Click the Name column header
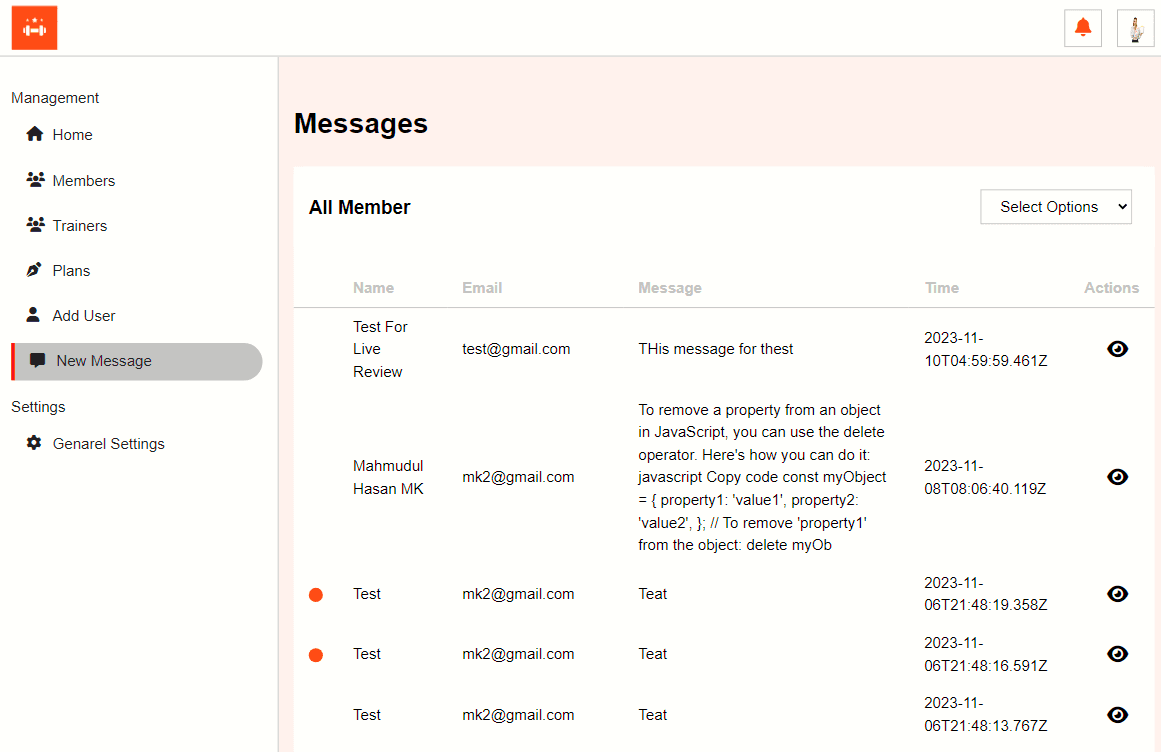Viewport: 1161px width, 752px height. click(x=373, y=288)
